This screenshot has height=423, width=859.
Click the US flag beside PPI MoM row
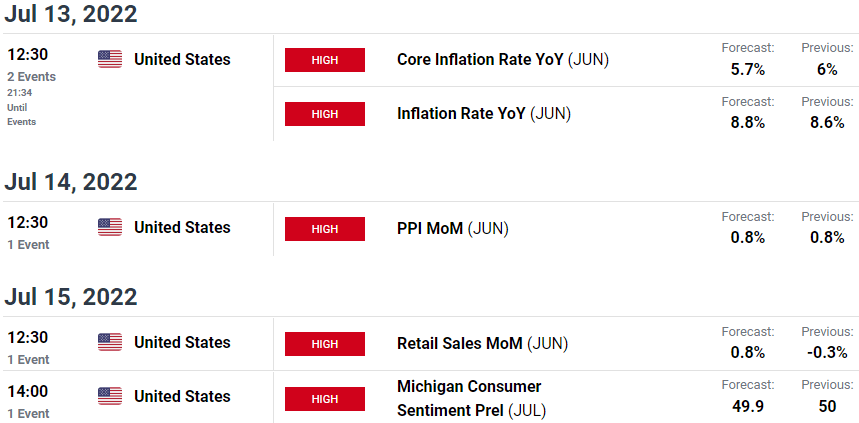click(x=110, y=227)
